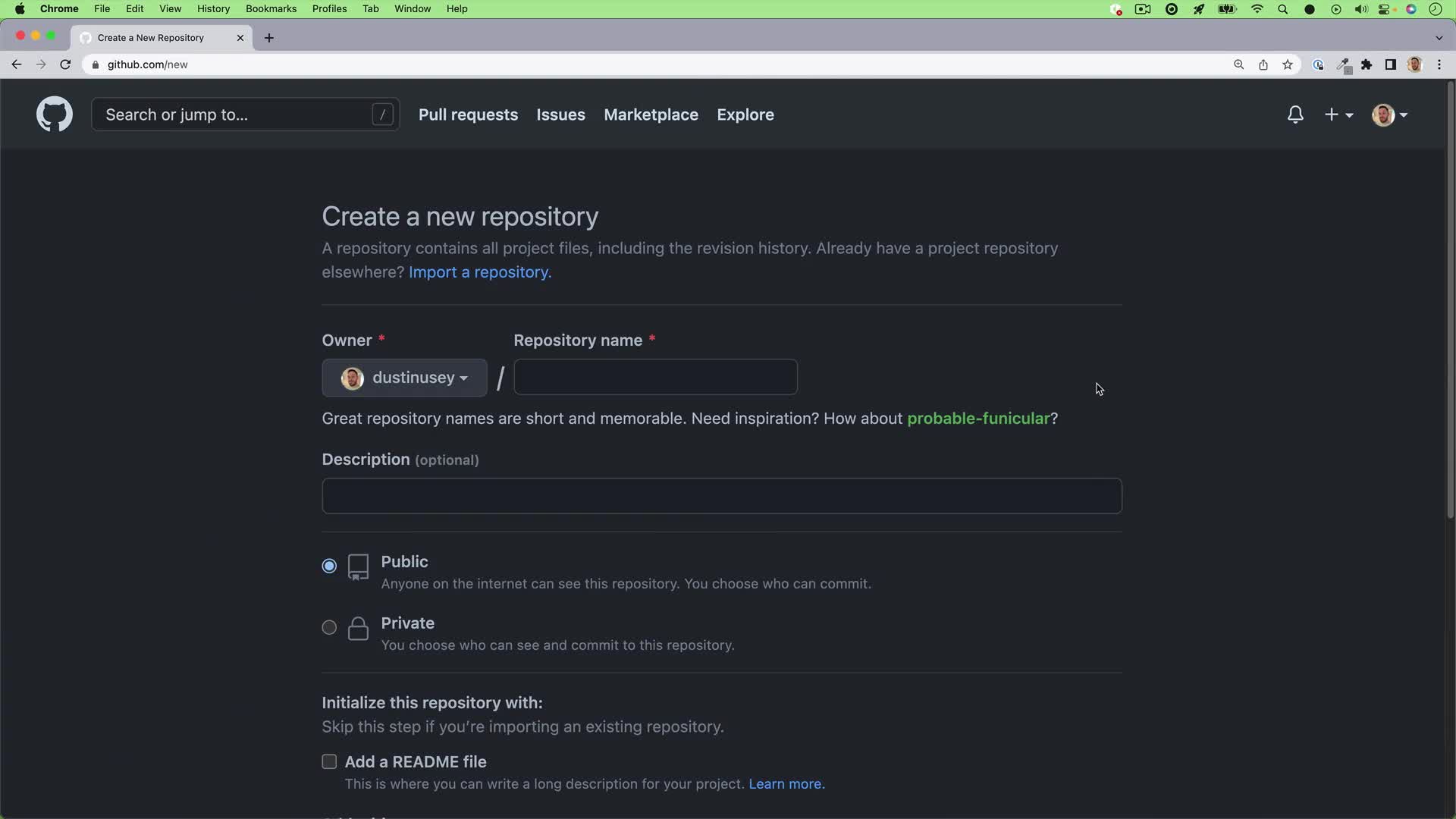Screen dimensions: 1456x819
Task: Select the Private repository radio button
Action: point(329,627)
